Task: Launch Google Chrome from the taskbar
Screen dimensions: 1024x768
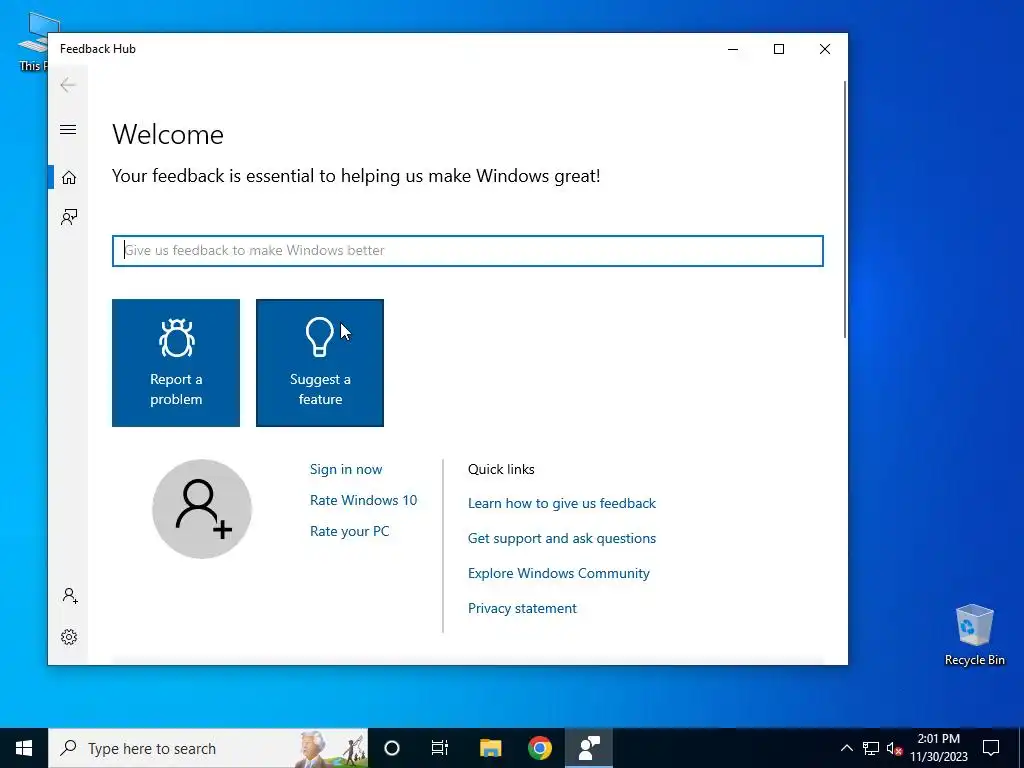Action: (539, 748)
